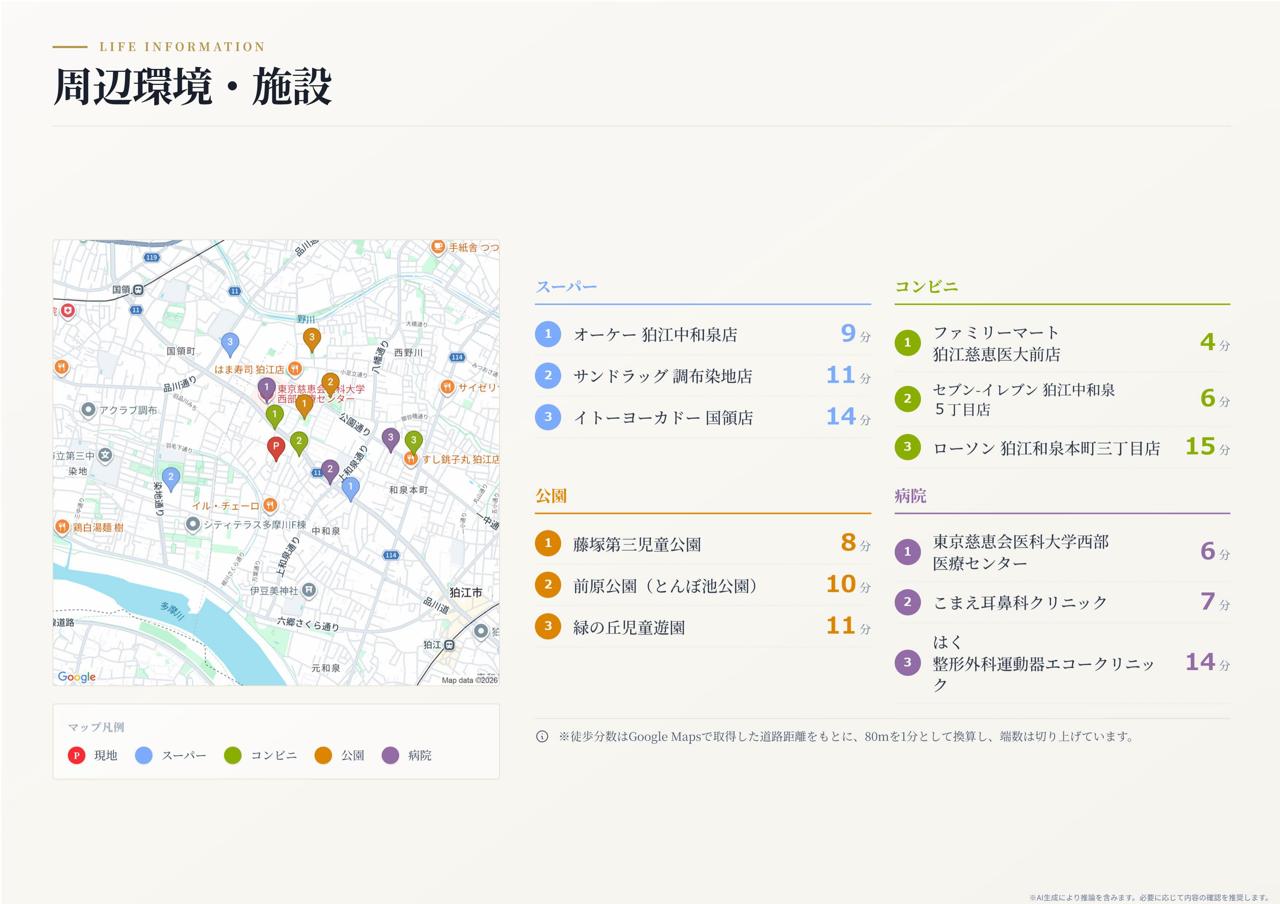
Task: Click number badge beside ファミリーマート 狛江慈恵医大前店
Action: (907, 343)
